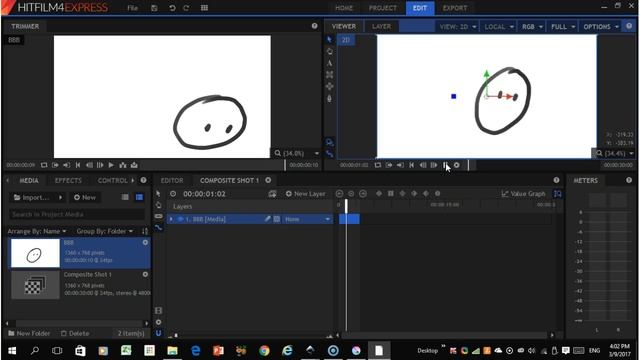Screen dimensions: 640x360
Task: Select the timeline arrow selection tool
Action: [158, 193]
